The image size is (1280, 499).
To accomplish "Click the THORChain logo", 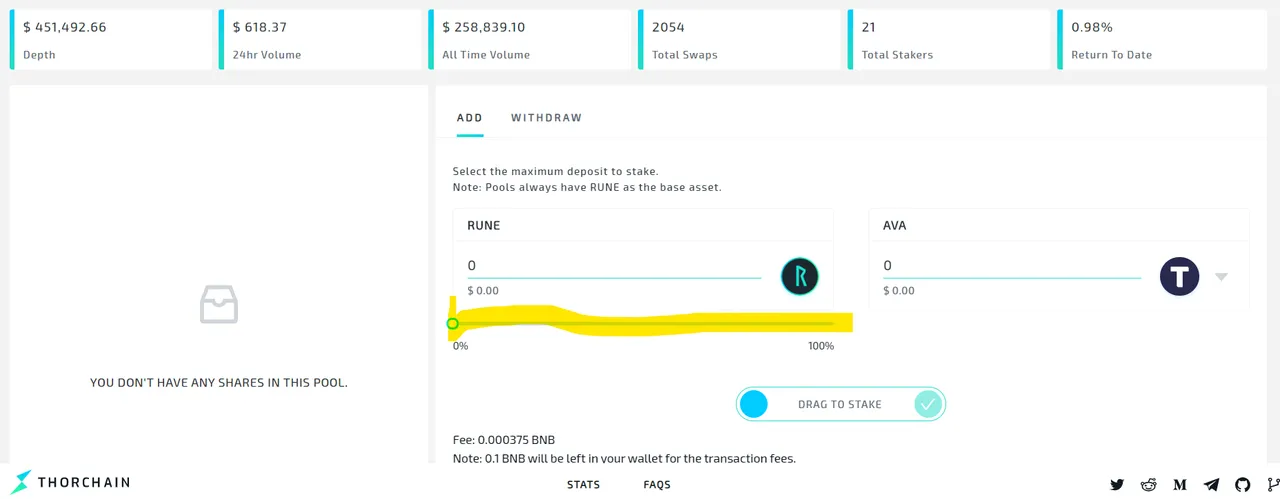I will click(72, 483).
